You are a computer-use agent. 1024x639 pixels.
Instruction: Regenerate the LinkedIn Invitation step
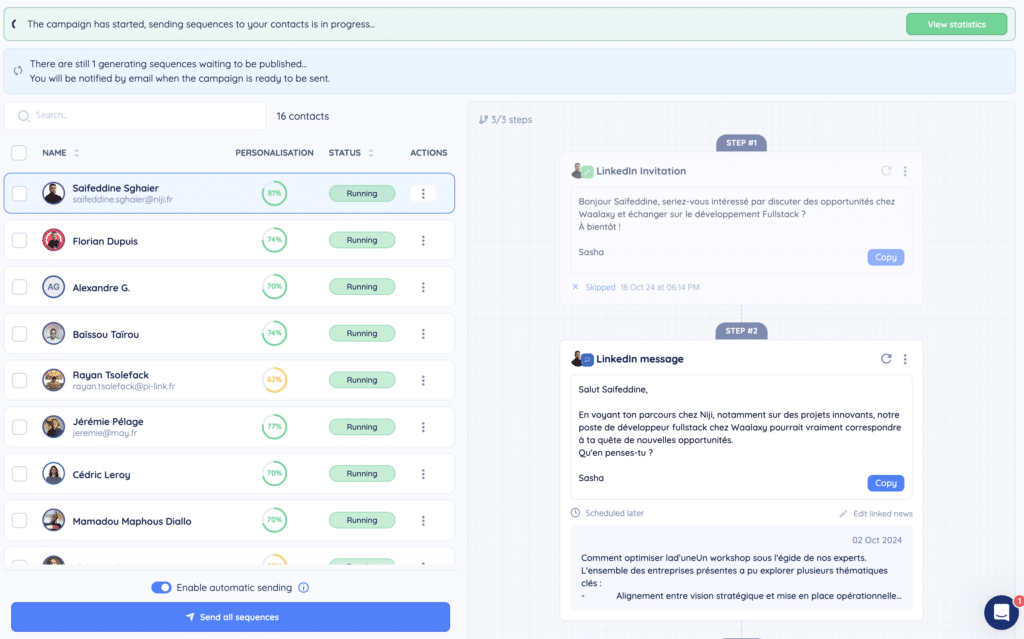(x=886, y=171)
